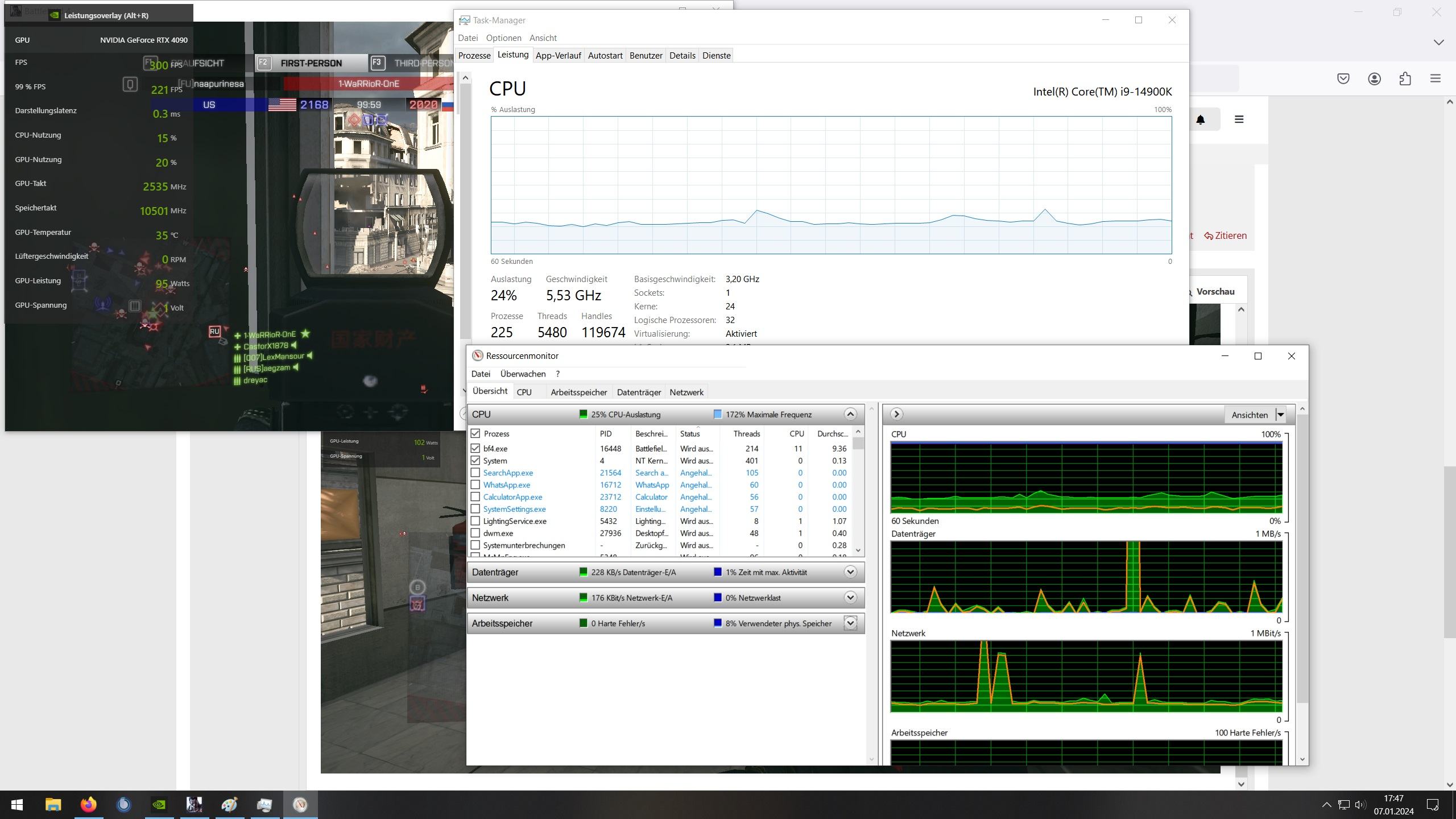Open Datei menu in Ressourcenmonitor

point(481,374)
